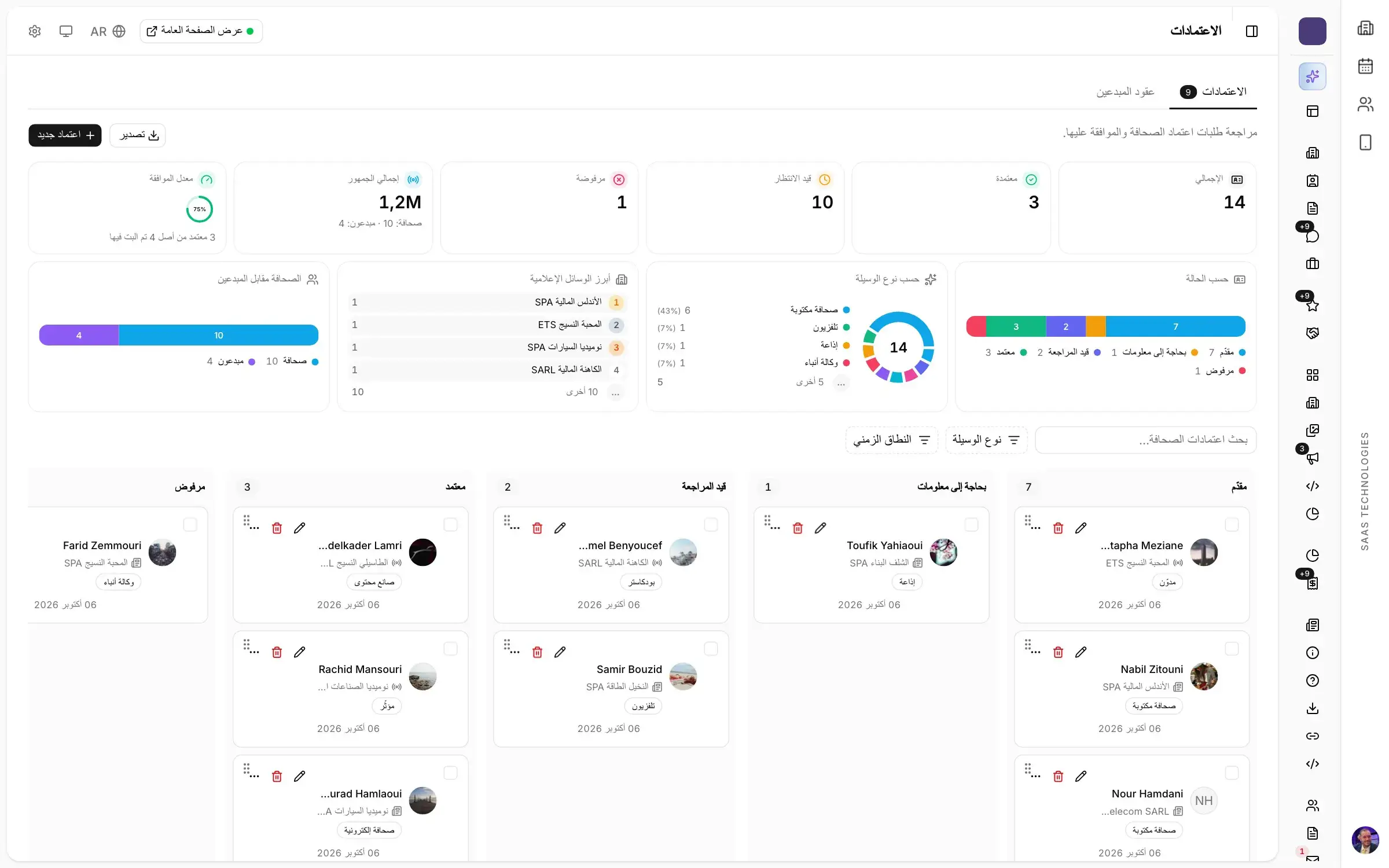Screen dimensions: 1389x868
Task: Click the briefcase icon in right sidebar
Action: (x=1312, y=264)
